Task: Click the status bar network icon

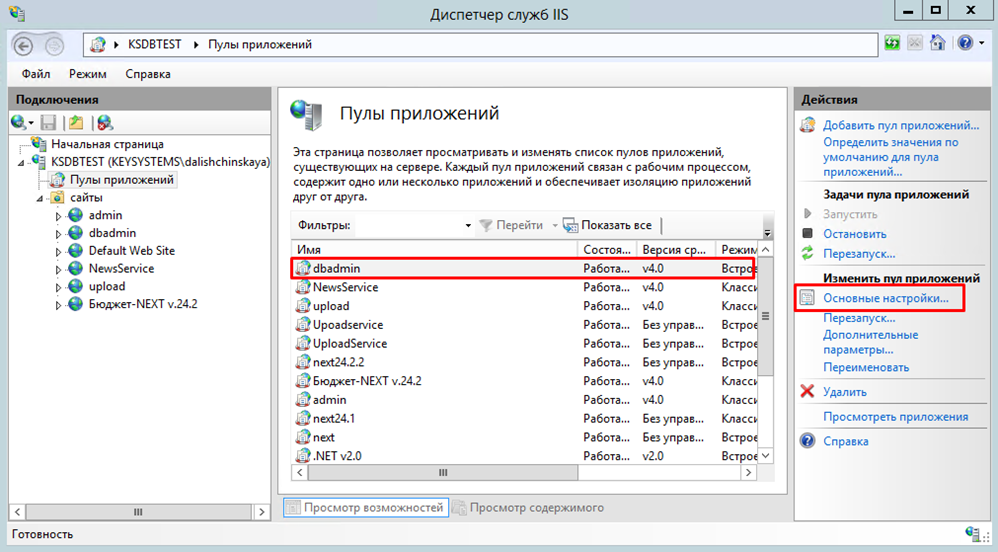Action: point(973,534)
